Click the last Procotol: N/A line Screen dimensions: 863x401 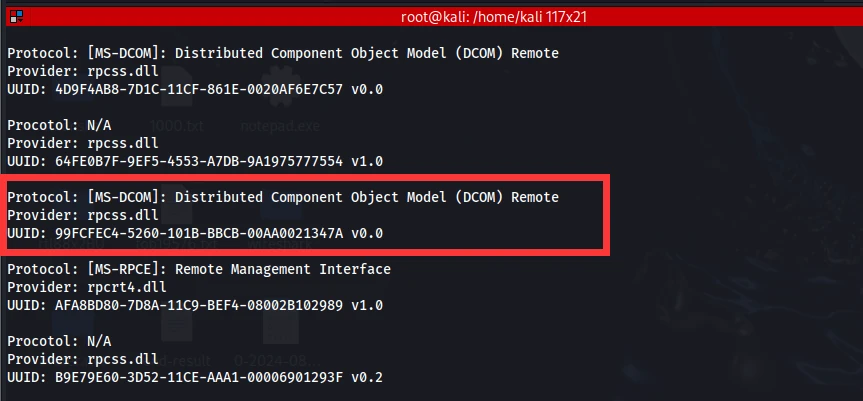(59, 341)
